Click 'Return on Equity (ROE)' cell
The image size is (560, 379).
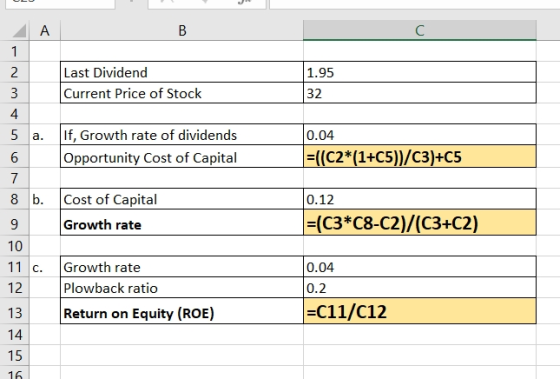tap(182, 312)
